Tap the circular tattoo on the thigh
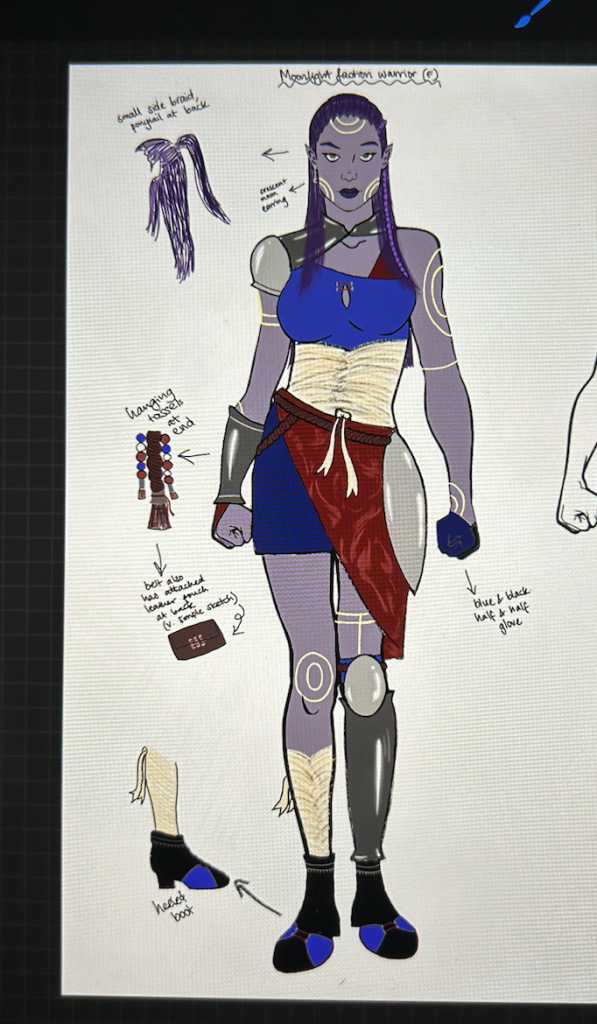Image resolution: width=597 pixels, height=1024 pixels. click(x=314, y=677)
